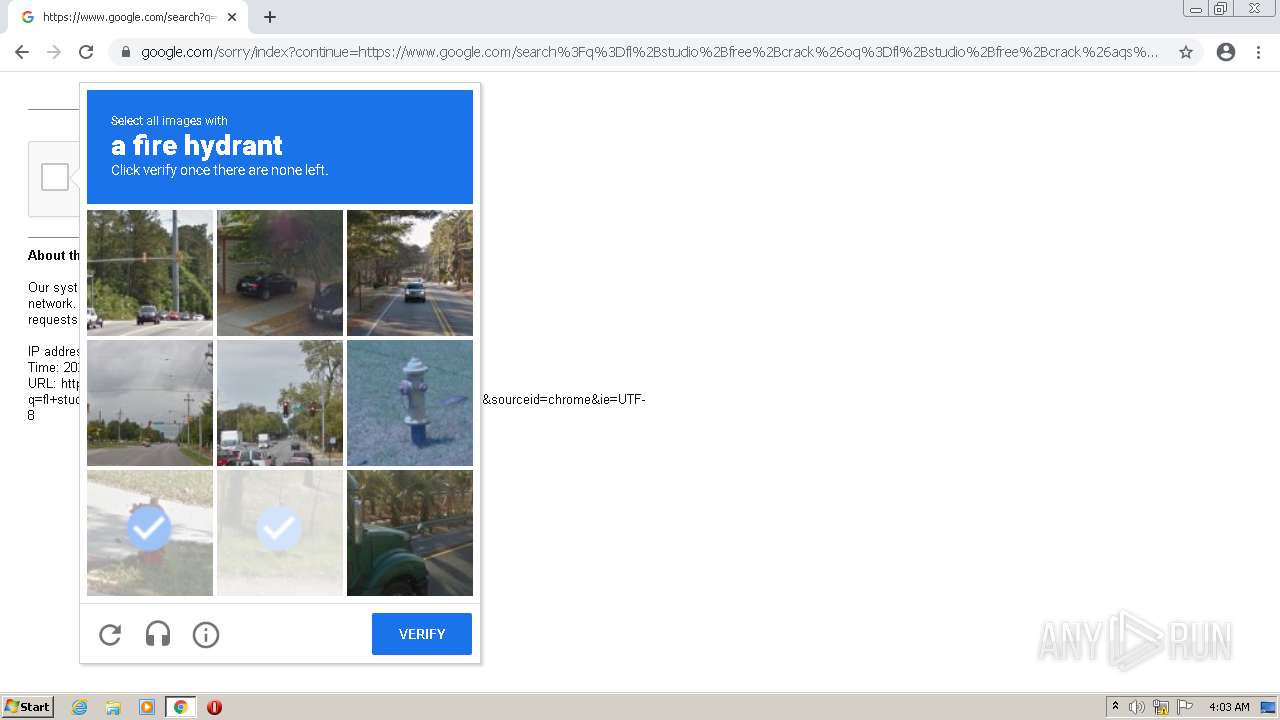The width and height of the screenshot is (1280, 720).
Task: Show hidden tray icons arrow
Action: (x=1115, y=707)
